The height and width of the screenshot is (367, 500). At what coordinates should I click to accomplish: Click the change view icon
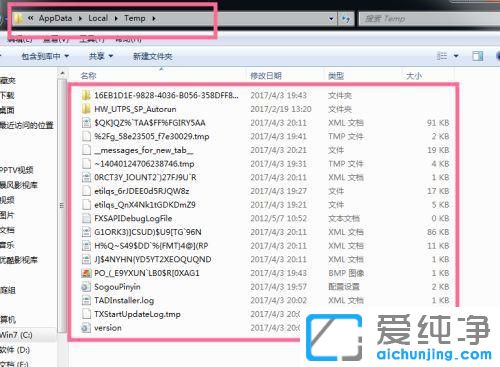(442, 56)
